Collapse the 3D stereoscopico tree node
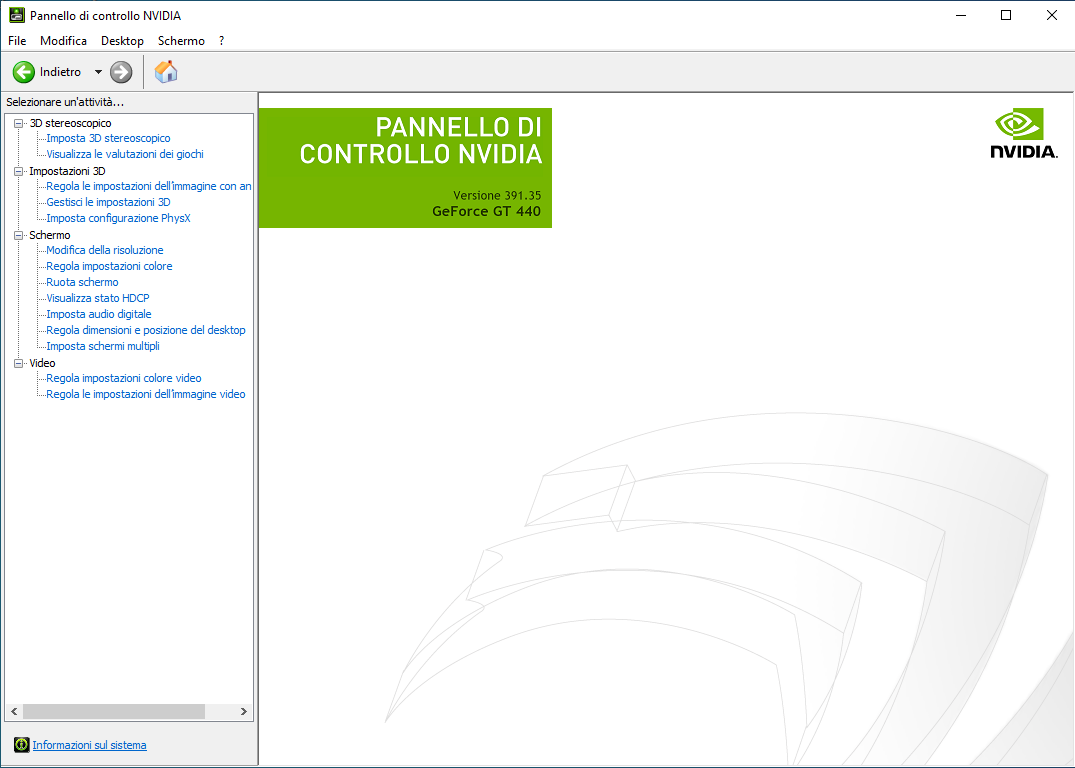Image resolution: width=1075 pixels, height=768 pixels. [19, 123]
